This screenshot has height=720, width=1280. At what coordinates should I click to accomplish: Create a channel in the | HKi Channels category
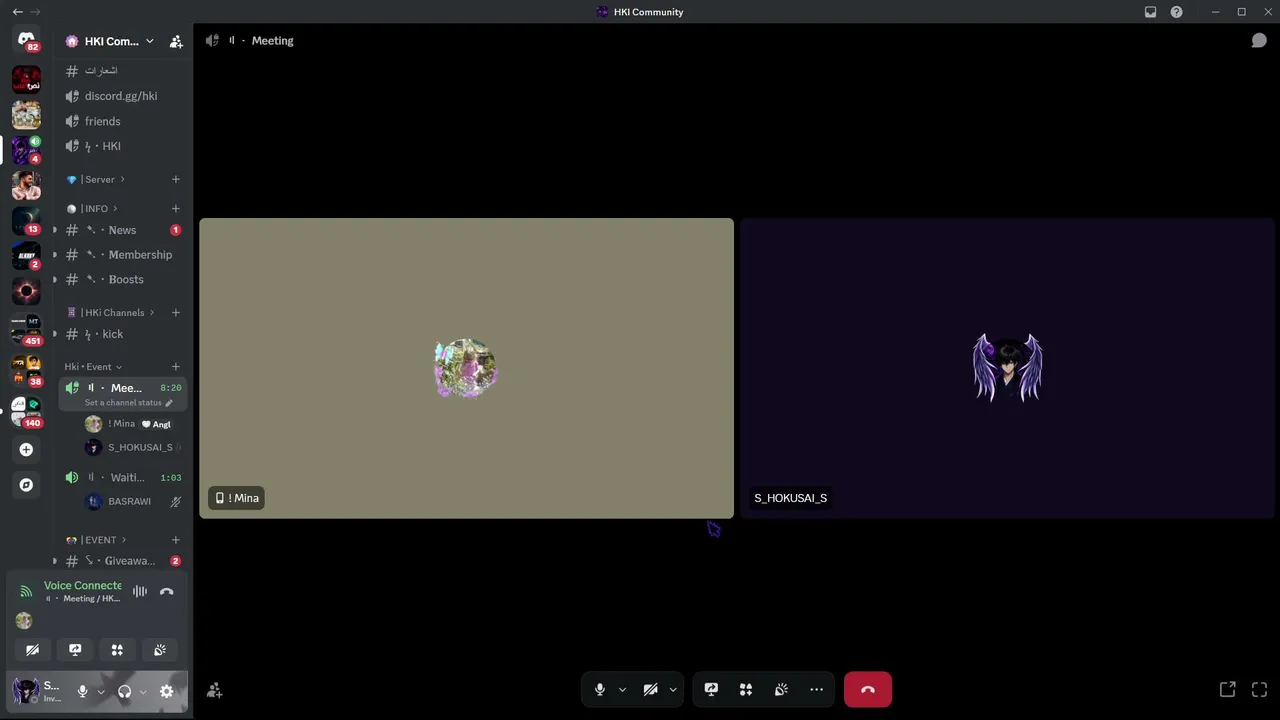[176, 312]
